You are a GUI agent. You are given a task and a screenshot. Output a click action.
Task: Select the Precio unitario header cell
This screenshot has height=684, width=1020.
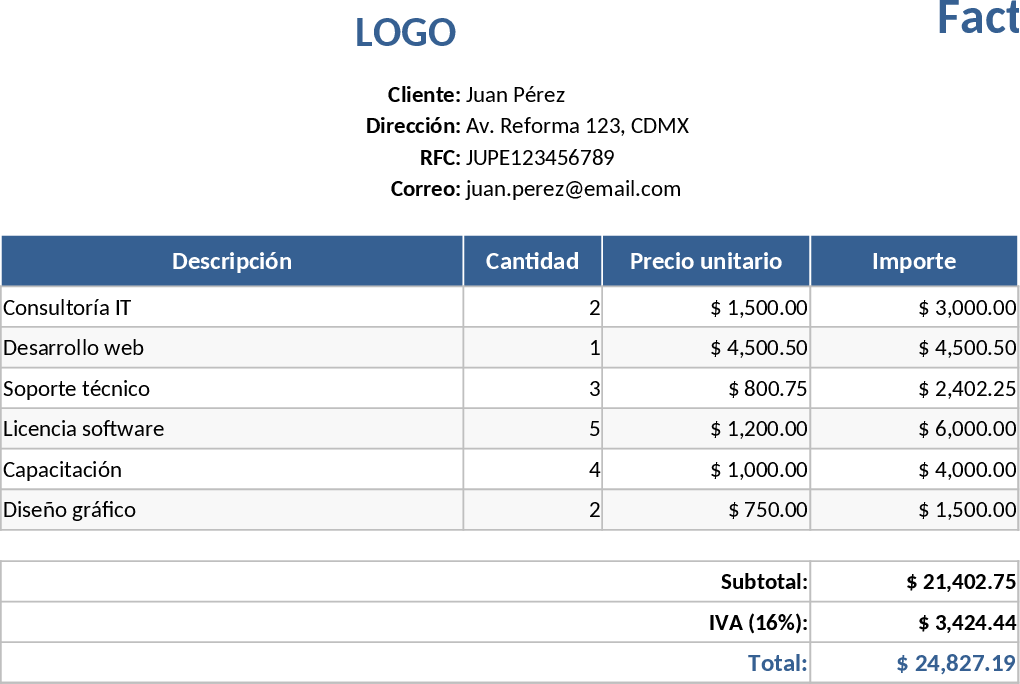coord(705,261)
